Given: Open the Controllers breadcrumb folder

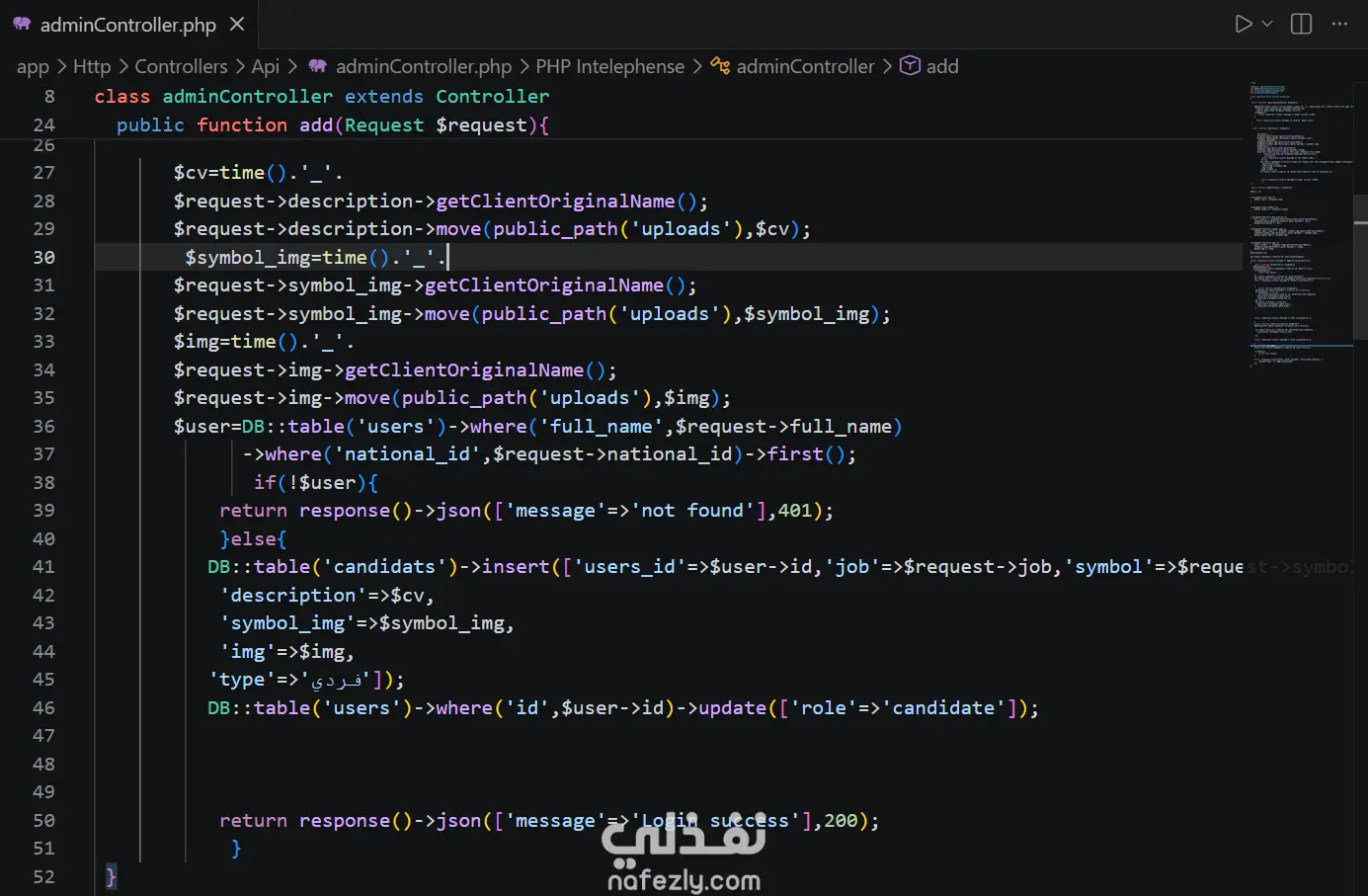Looking at the screenshot, I should click(181, 66).
